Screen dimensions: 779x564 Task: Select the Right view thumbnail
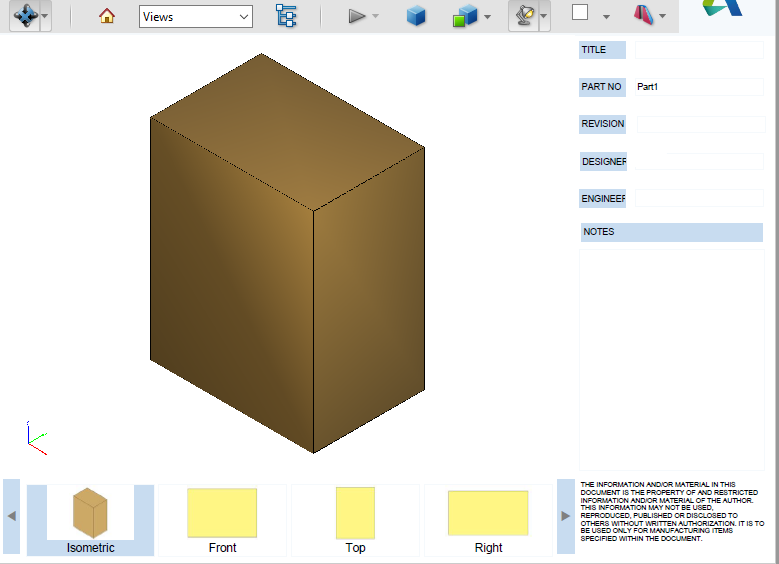point(488,520)
